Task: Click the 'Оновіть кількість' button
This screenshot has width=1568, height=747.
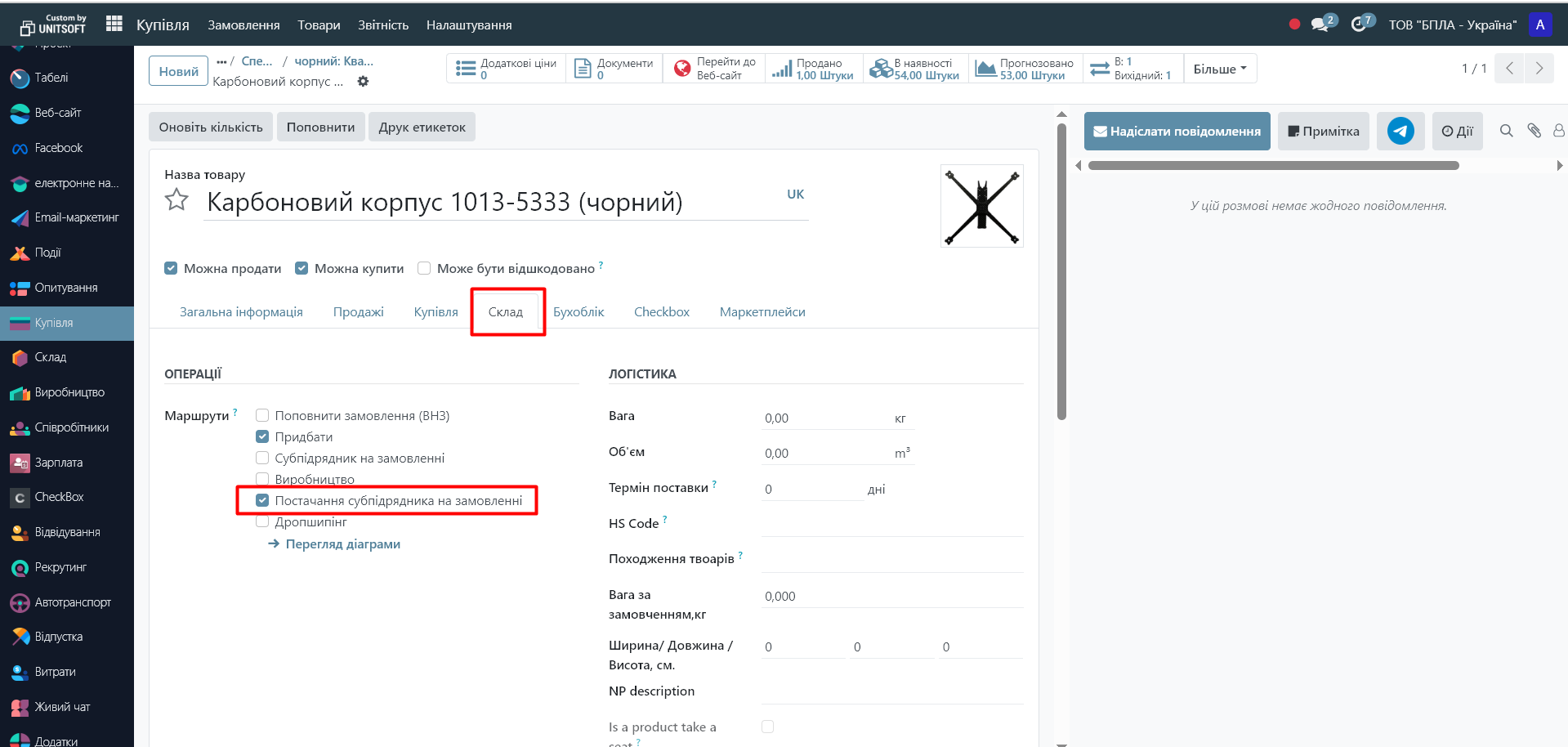Action: pyautogui.click(x=211, y=127)
